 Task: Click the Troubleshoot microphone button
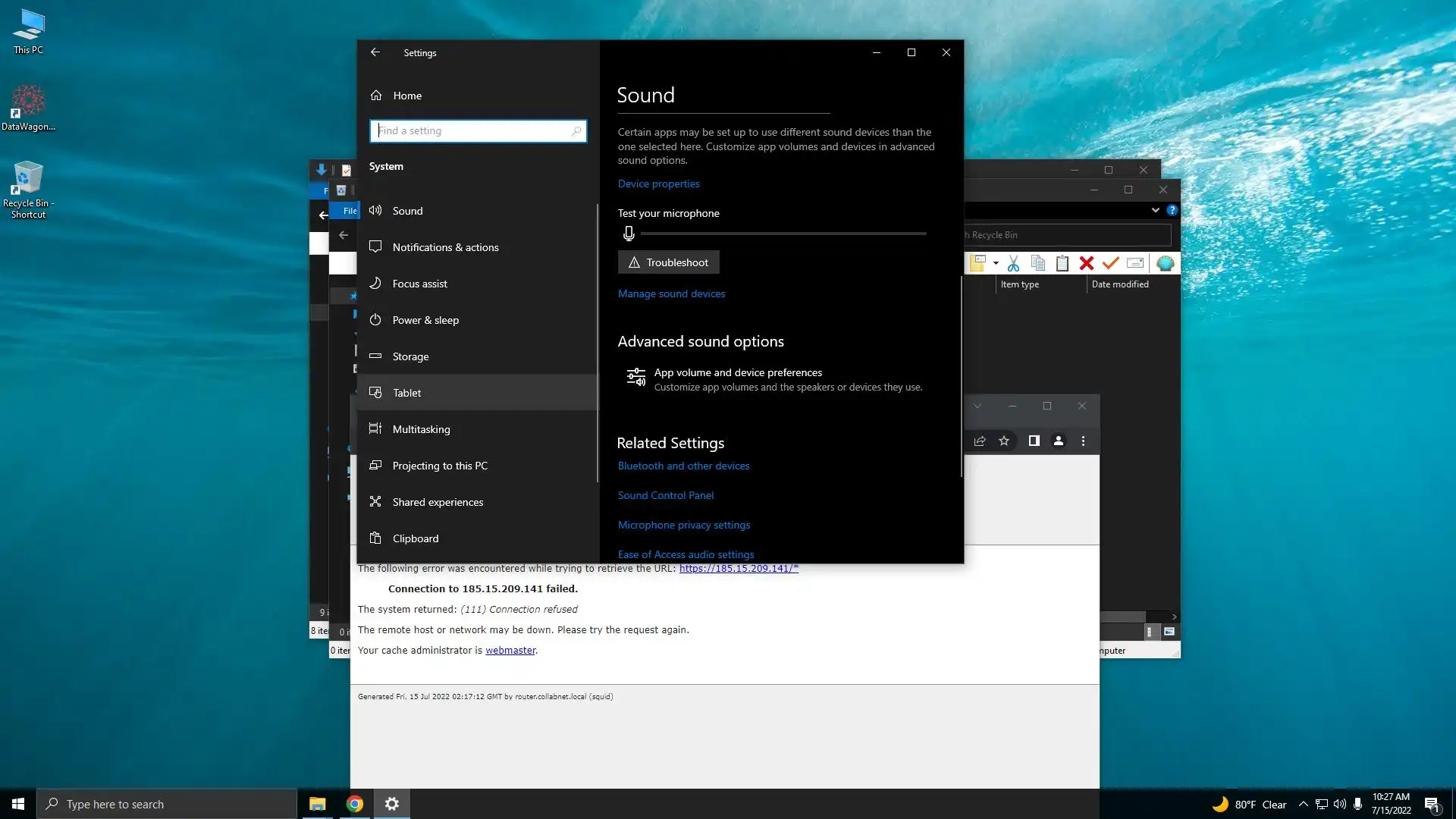click(668, 262)
